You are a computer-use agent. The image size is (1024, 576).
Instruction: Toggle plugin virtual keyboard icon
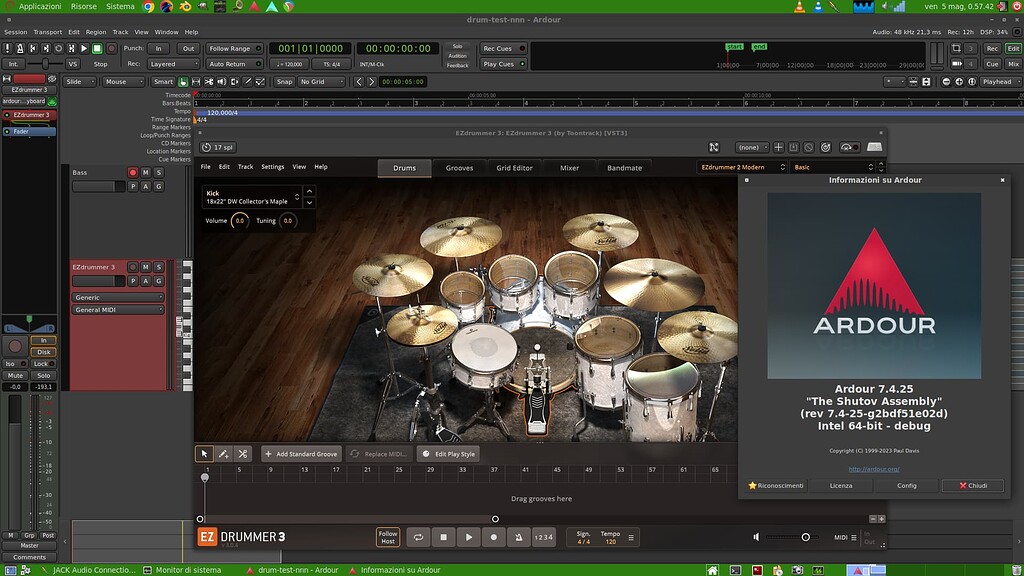(x=874, y=148)
